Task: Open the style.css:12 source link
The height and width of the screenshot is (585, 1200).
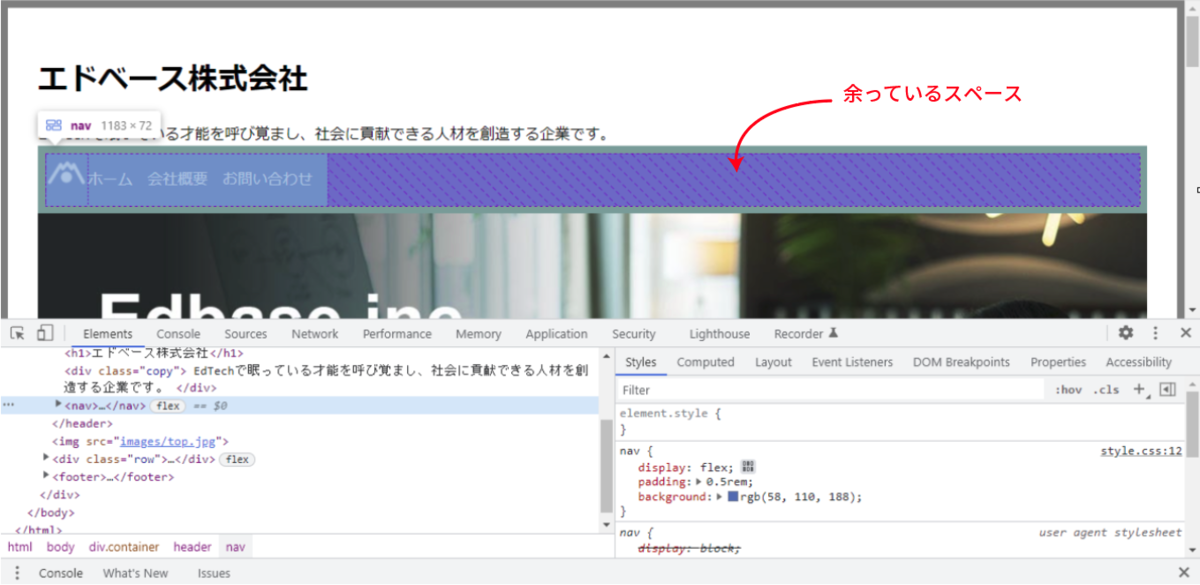Action: (1141, 451)
